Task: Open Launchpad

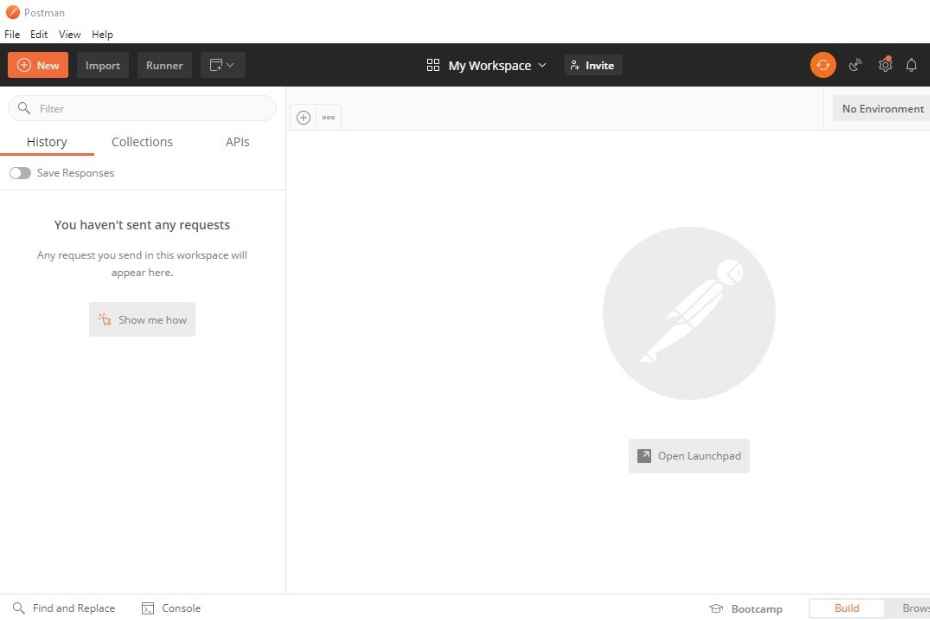Action: pos(688,455)
